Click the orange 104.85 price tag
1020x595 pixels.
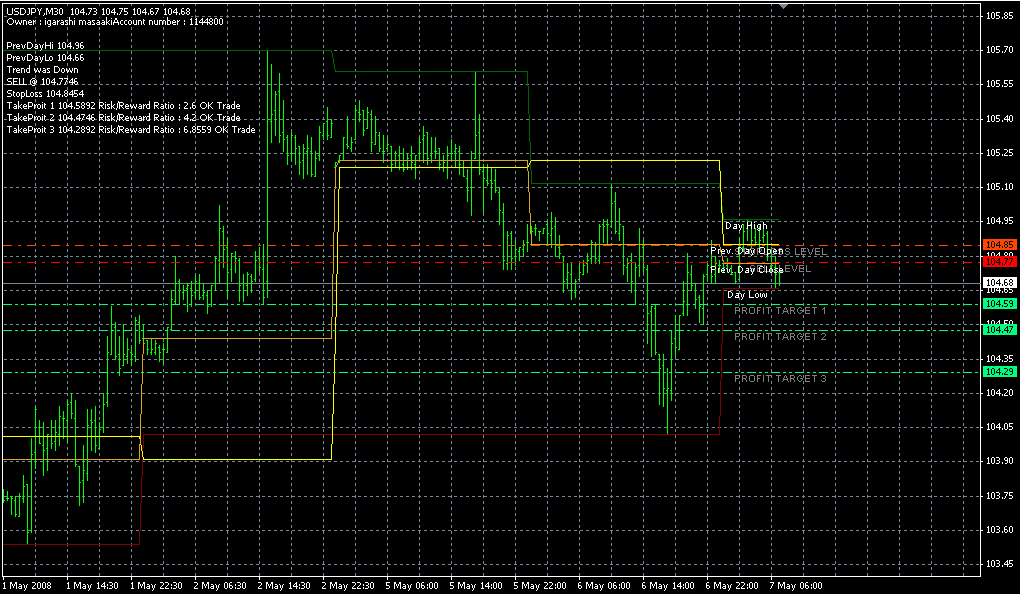pyautogui.click(x=1000, y=244)
